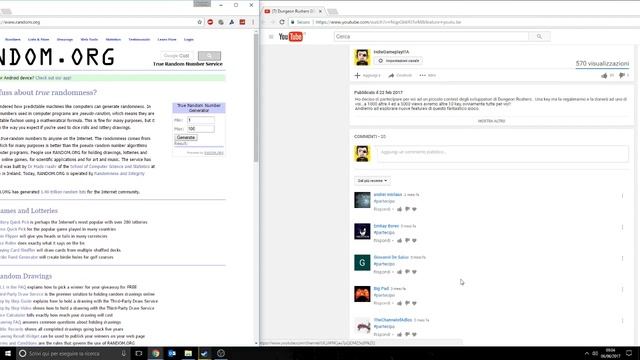Image resolution: width=640 pixels, height=360 pixels.
Task: Open the Numbers menu on random.org
Action: (13, 40)
